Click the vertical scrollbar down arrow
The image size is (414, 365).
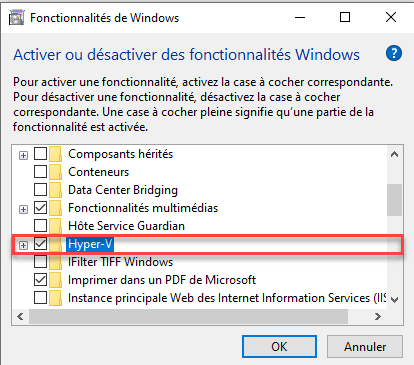click(x=395, y=300)
